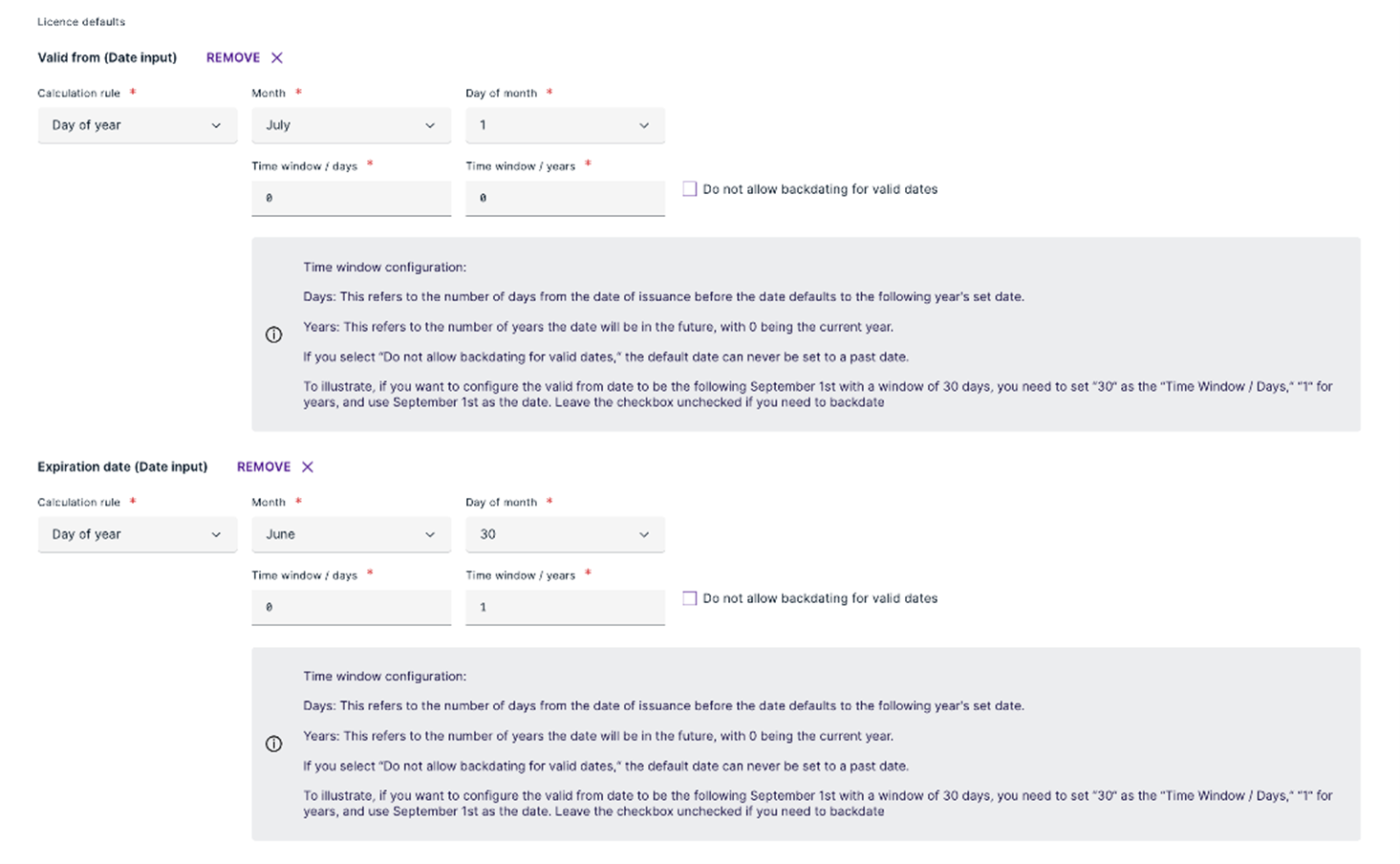Click REMOVE next to Expiration date (Date input)
Viewport: 1400px width, 864px height.
coord(264,466)
